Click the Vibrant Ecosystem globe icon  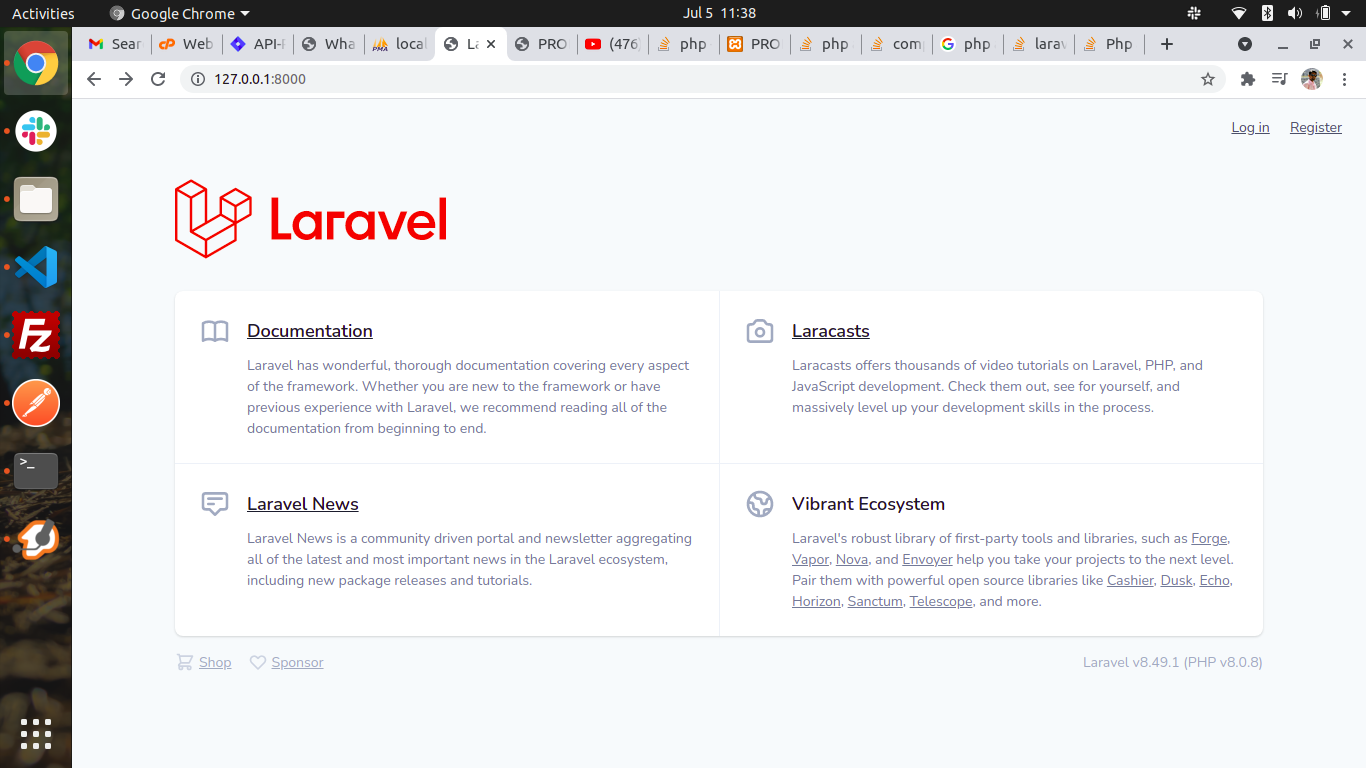point(760,504)
